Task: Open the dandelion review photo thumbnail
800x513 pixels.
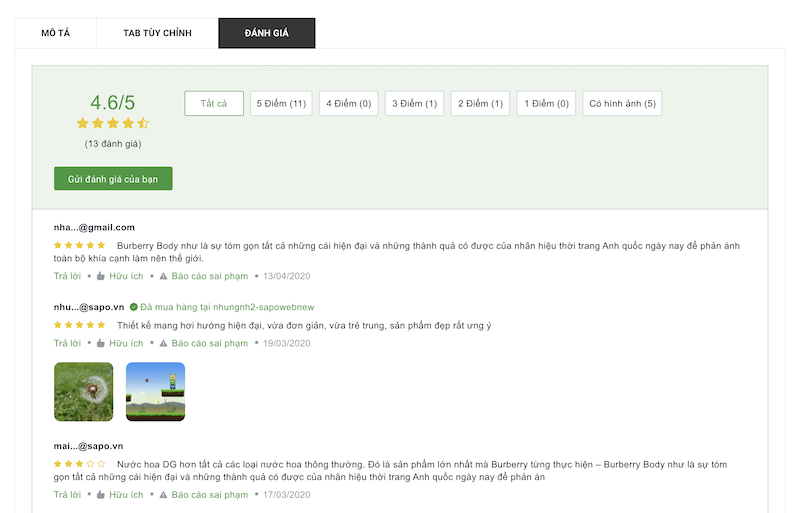Action: pos(83,391)
